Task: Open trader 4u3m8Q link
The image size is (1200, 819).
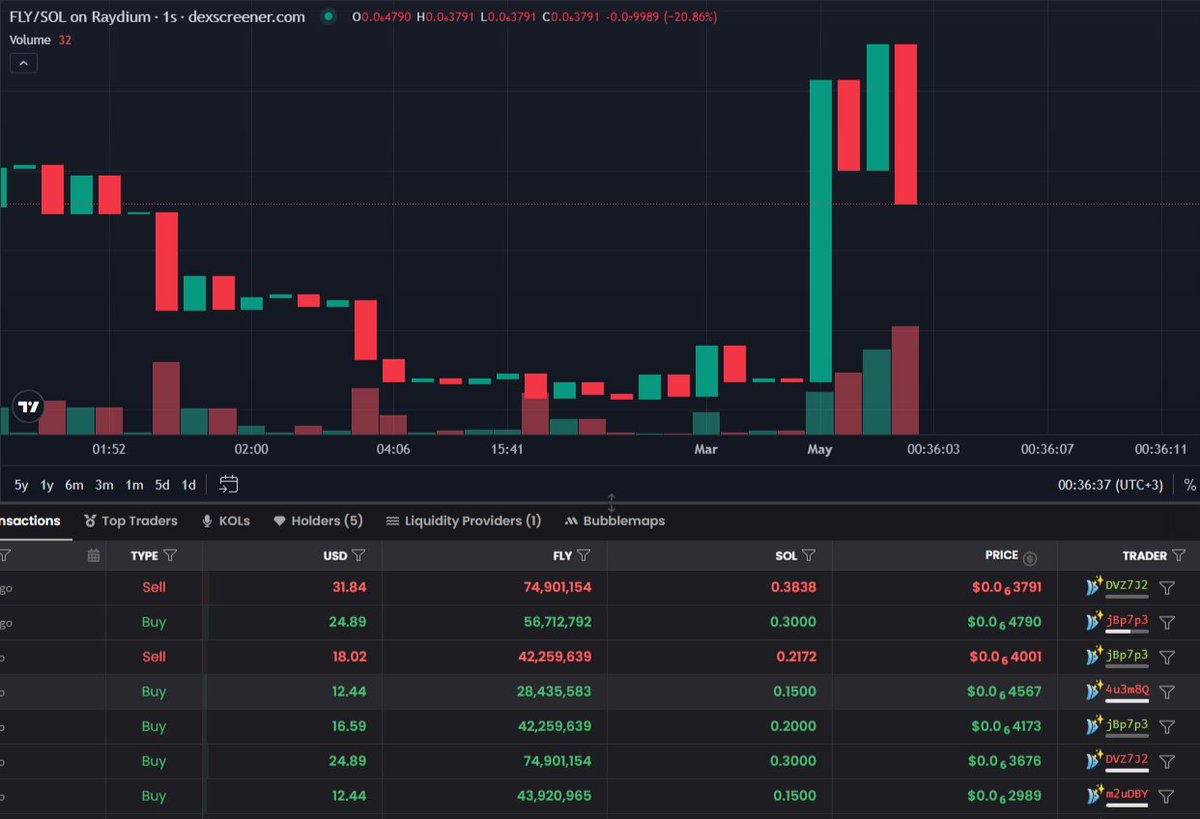Action: [x=1127, y=690]
